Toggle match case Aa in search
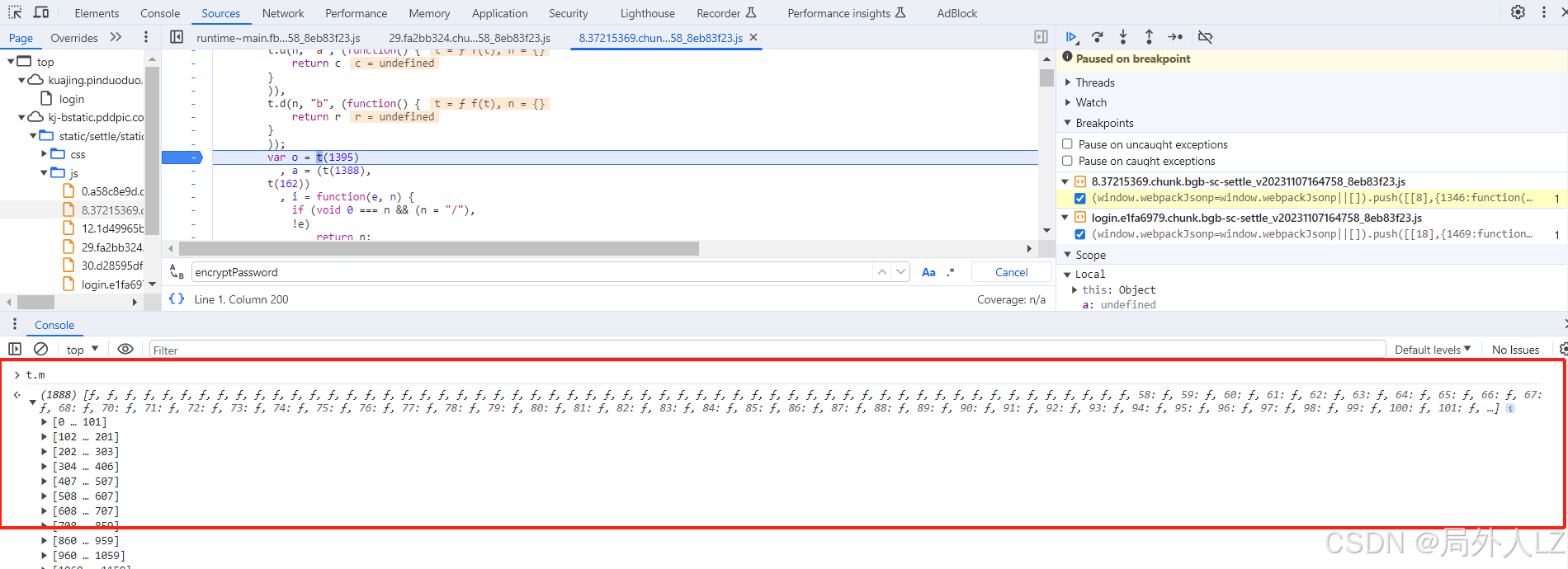 928,272
